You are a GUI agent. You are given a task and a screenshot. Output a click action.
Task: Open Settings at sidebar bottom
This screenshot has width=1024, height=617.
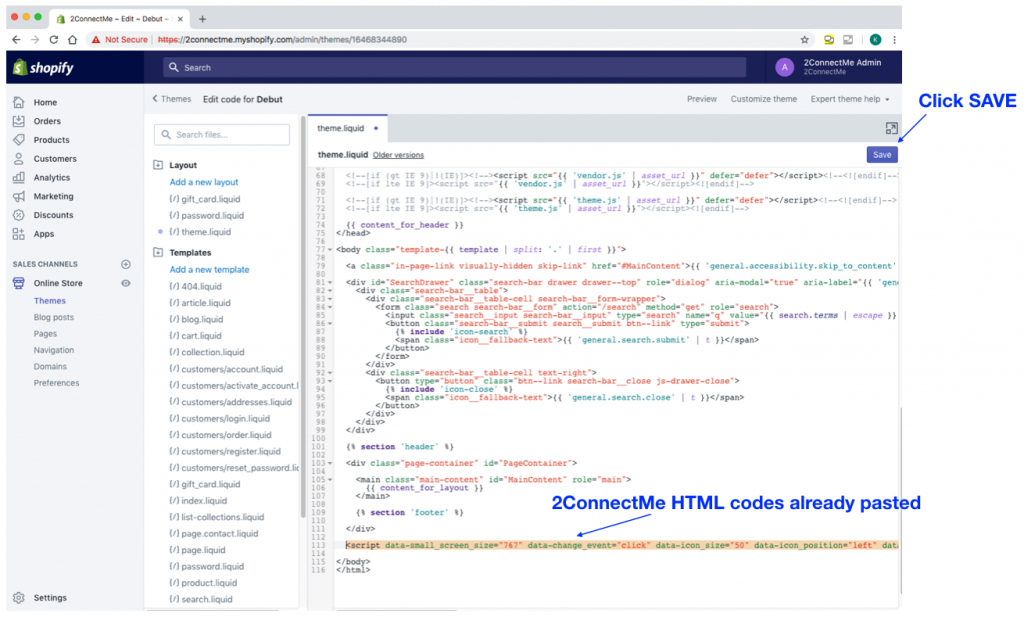tap(50, 597)
